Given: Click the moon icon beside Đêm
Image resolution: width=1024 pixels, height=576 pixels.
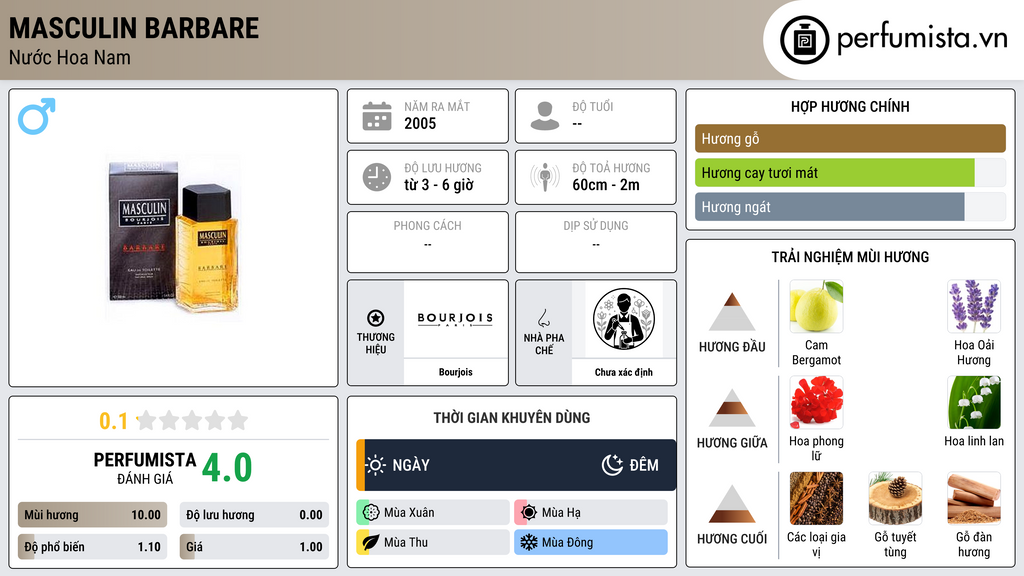Looking at the screenshot, I should [612, 465].
